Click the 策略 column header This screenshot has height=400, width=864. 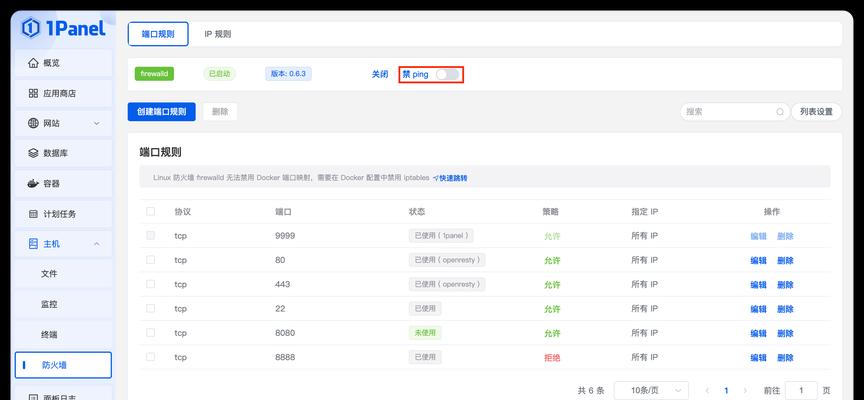(550, 212)
